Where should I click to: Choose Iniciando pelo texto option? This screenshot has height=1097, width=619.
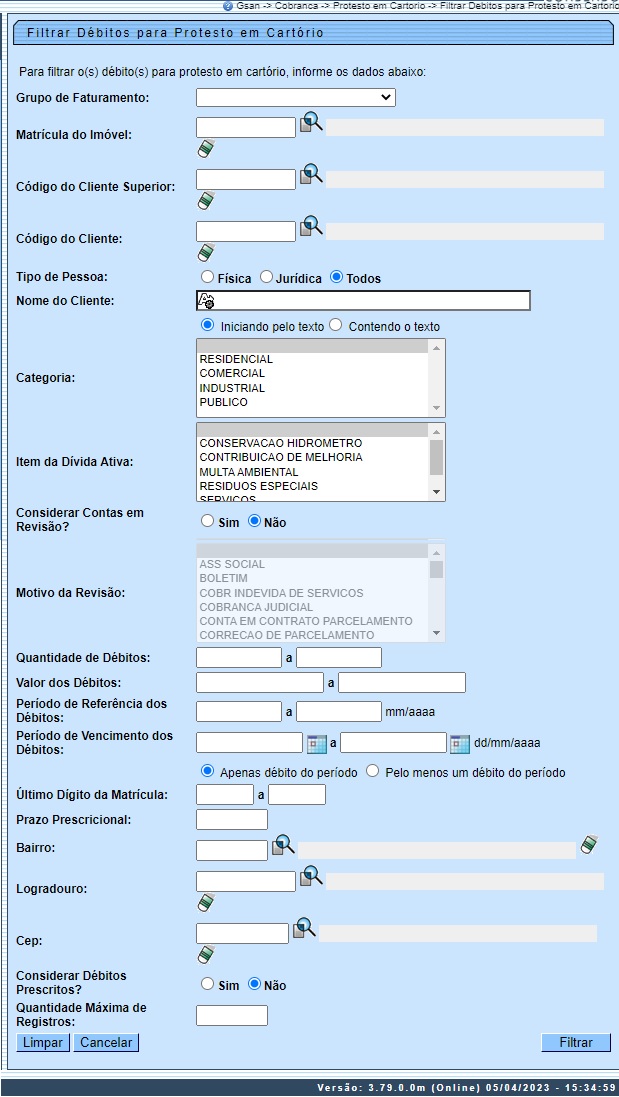pyautogui.click(x=207, y=325)
